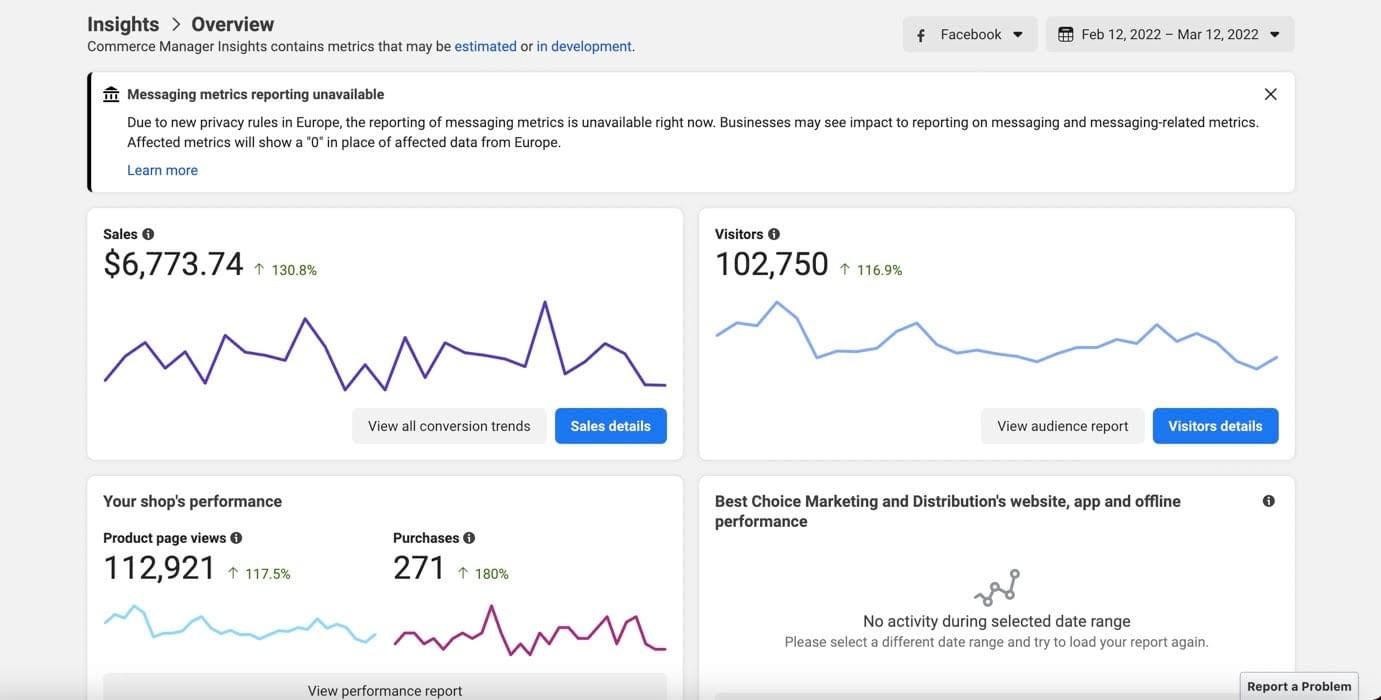This screenshot has height=700, width=1381.
Task: Open the Sales details button
Action: [610, 426]
